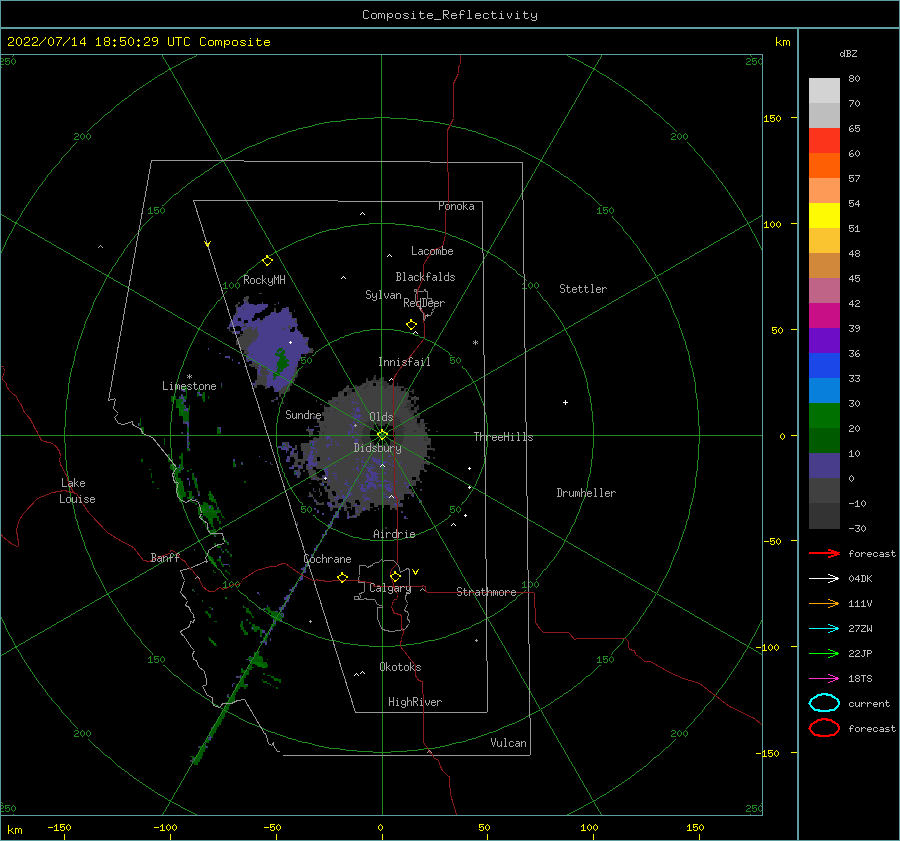This screenshot has height=841, width=900.
Task: Click the yellow diamond marker inside Calgary
Action: click(x=395, y=576)
